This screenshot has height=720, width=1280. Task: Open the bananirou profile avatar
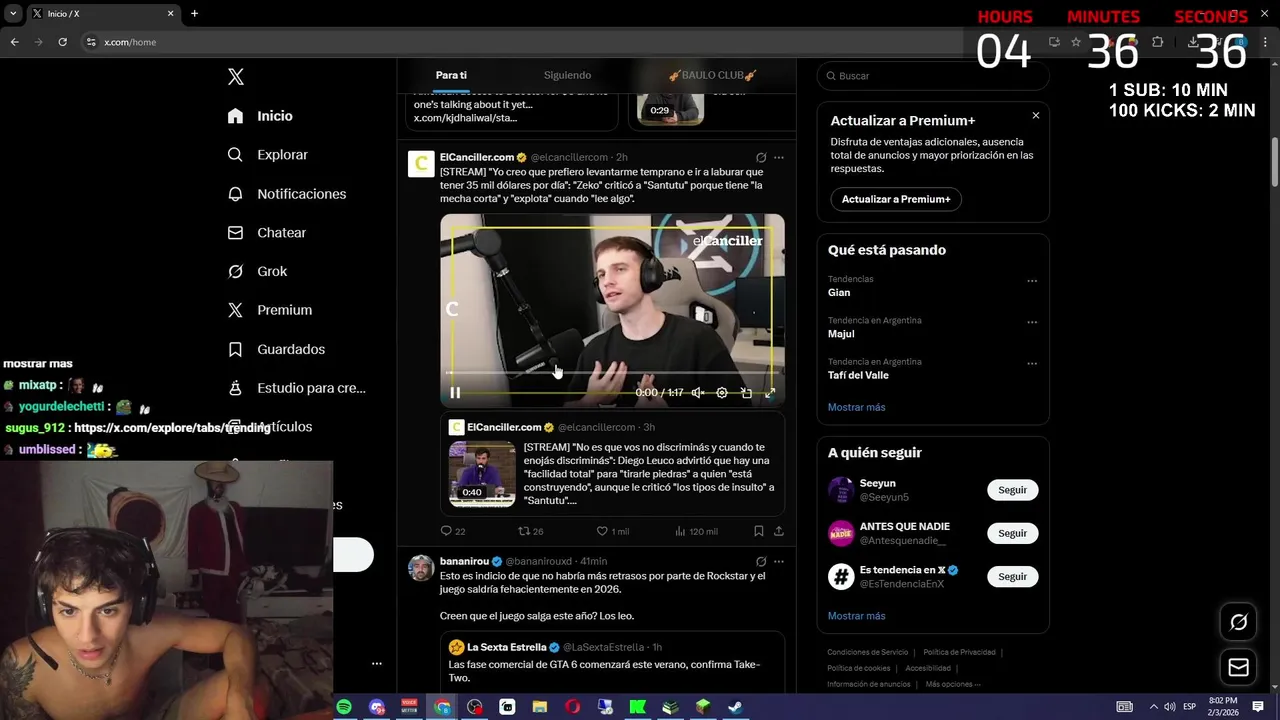click(x=421, y=568)
